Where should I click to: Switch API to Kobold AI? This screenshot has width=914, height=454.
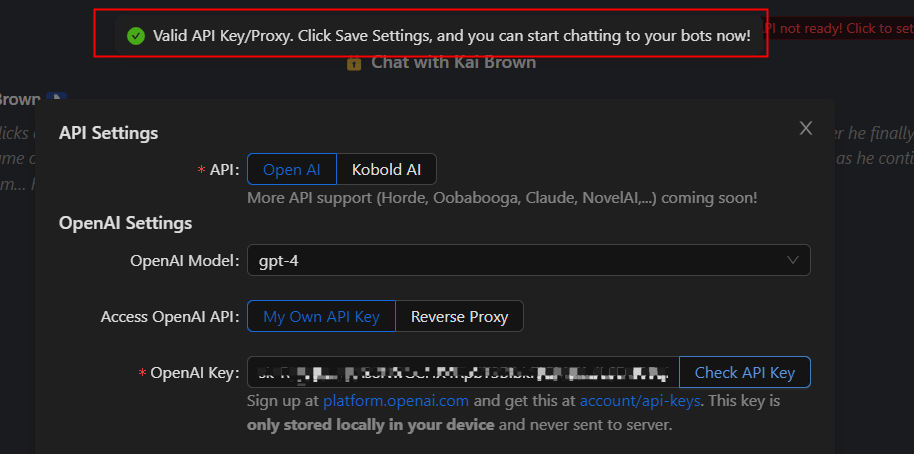pyautogui.click(x=386, y=169)
